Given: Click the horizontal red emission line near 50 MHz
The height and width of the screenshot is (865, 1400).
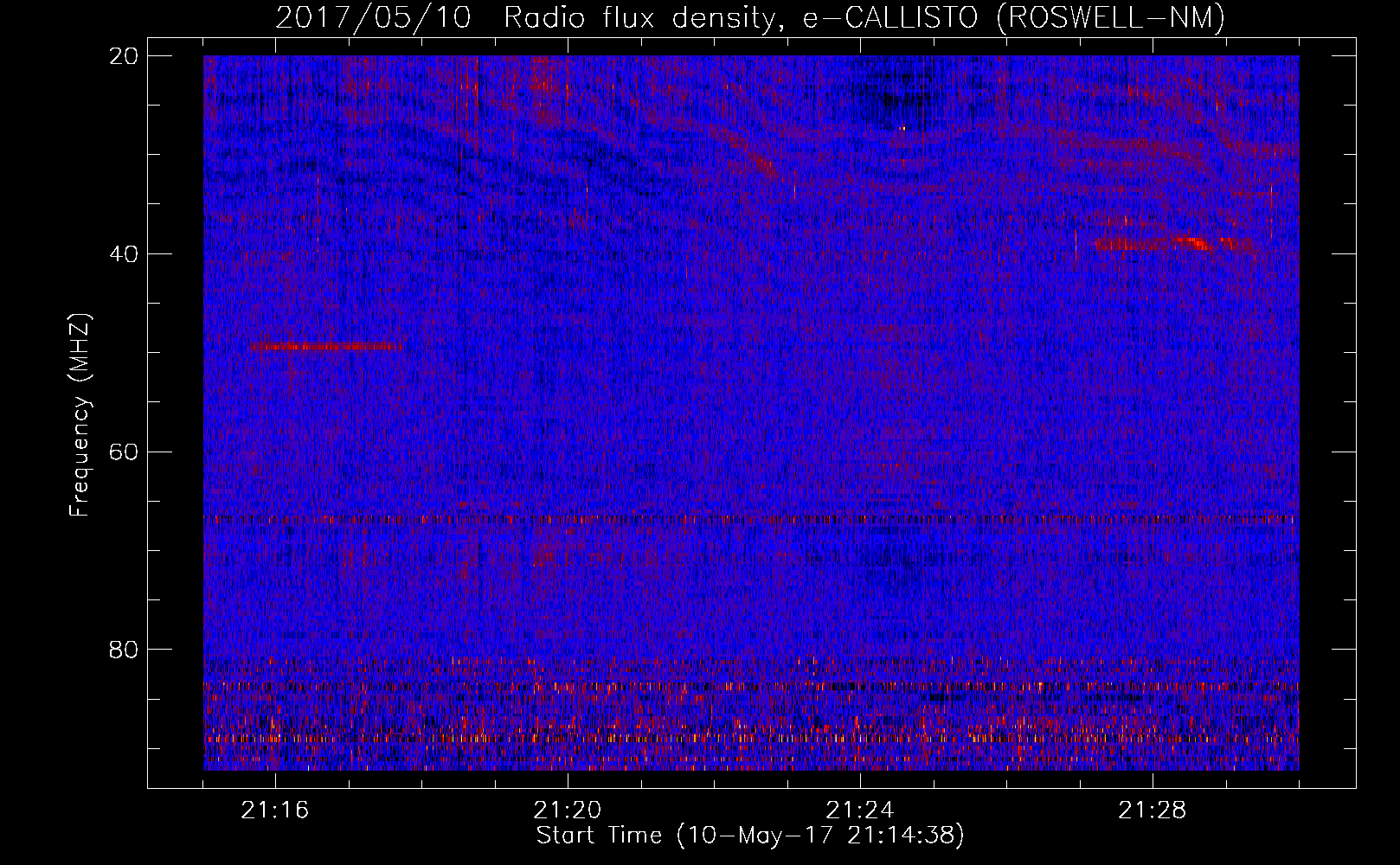Looking at the screenshot, I should point(327,347).
